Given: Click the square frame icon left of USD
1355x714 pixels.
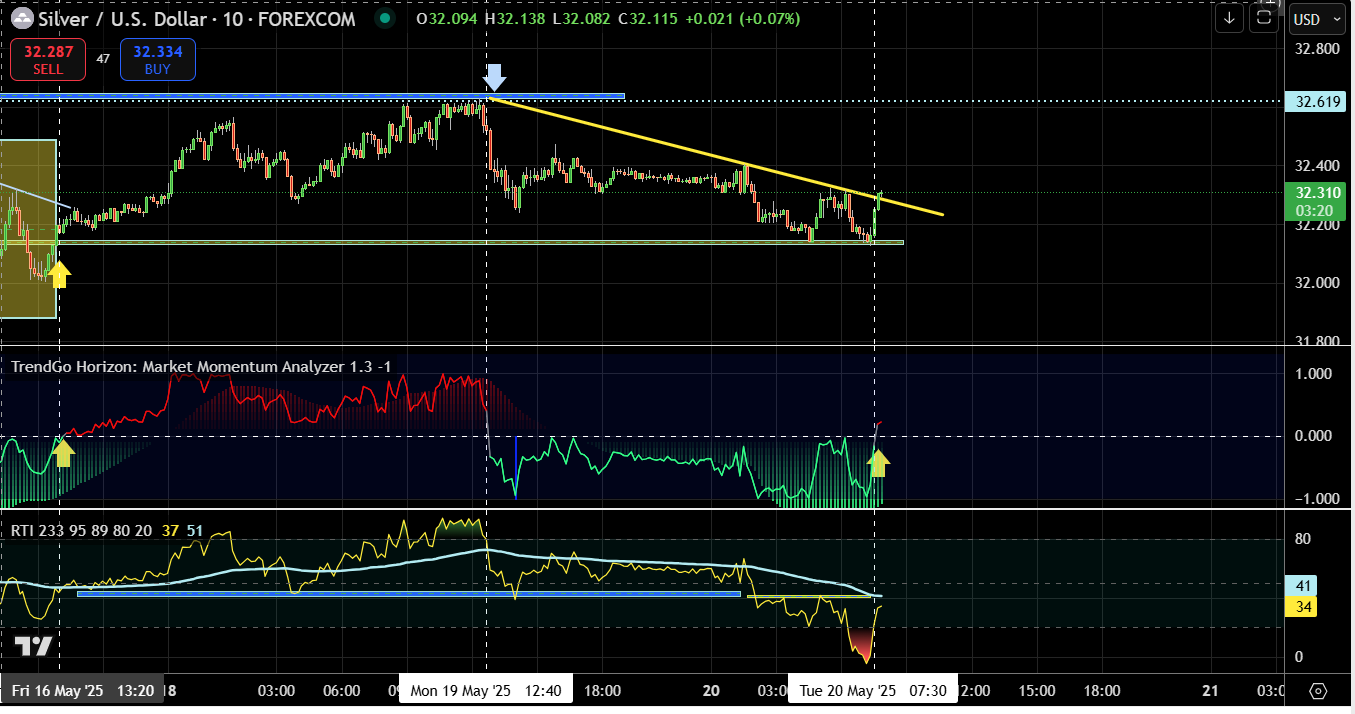Looking at the screenshot, I should [1264, 18].
